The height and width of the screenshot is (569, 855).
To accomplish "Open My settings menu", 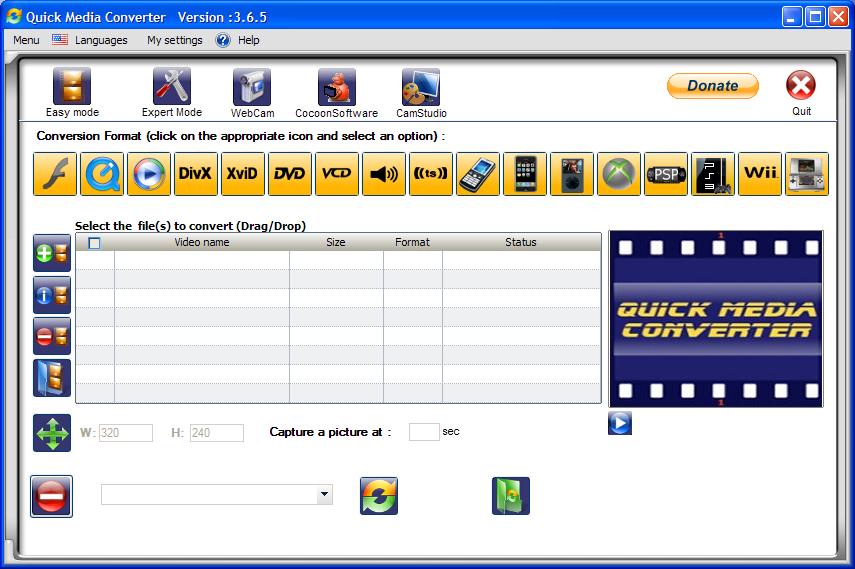I will pyautogui.click(x=174, y=40).
